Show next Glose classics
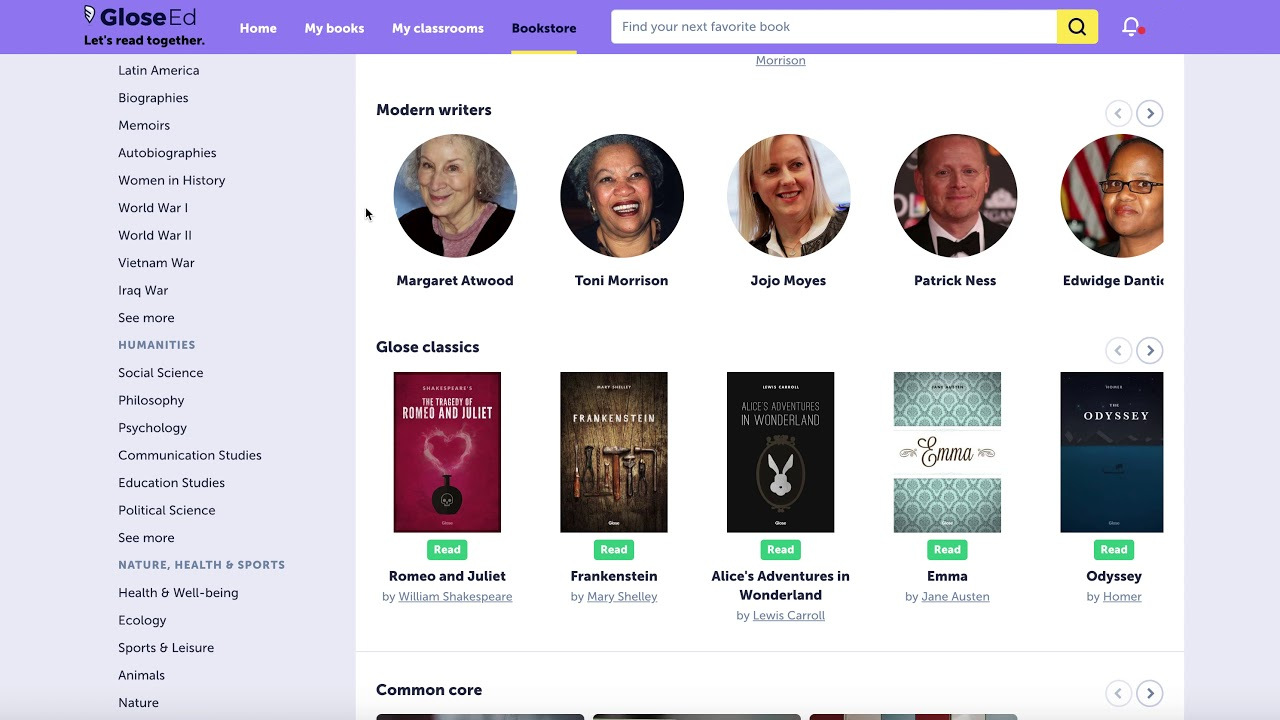The height and width of the screenshot is (720, 1280). coord(1150,350)
